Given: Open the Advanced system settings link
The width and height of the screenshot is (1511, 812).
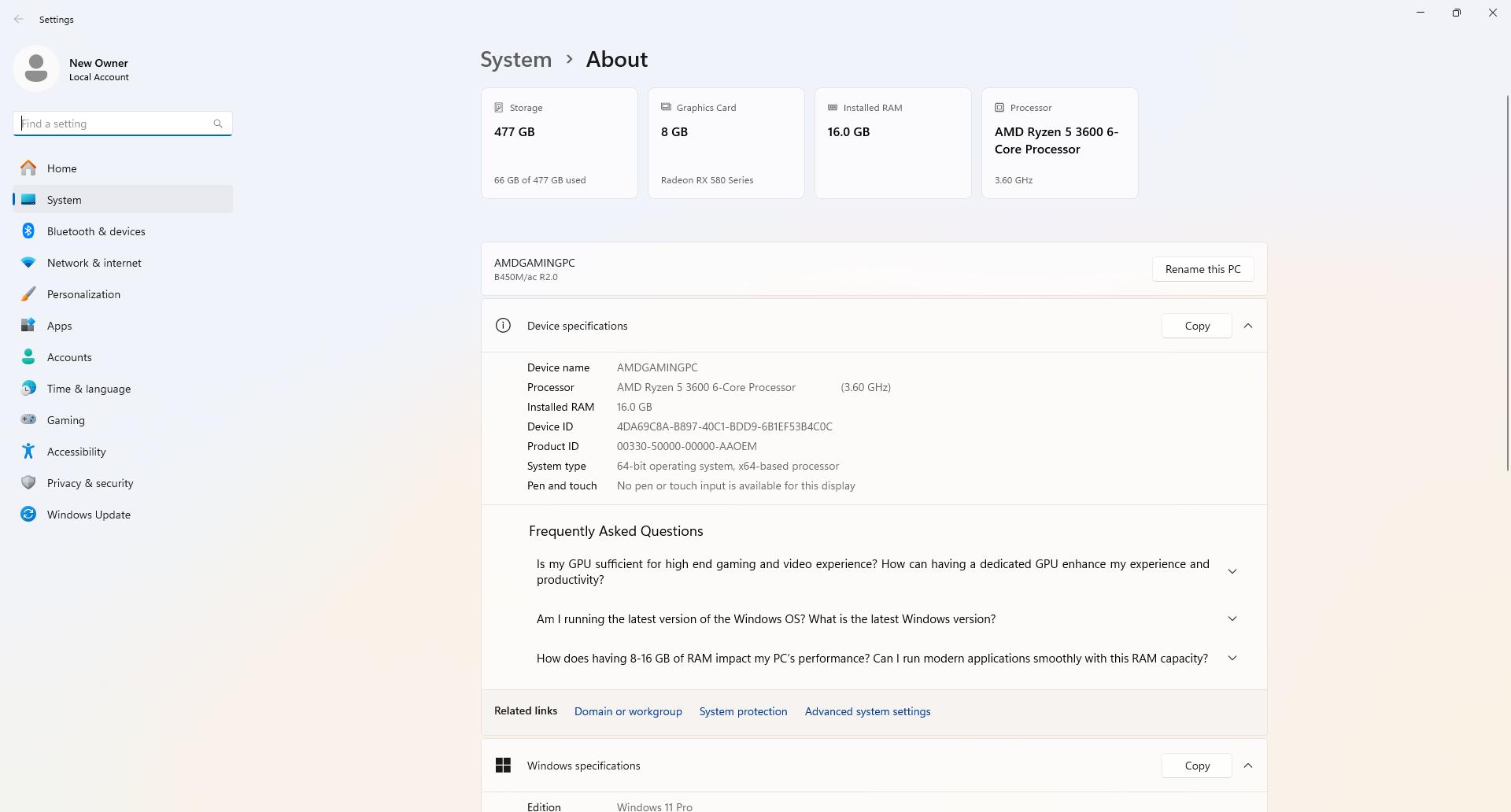Looking at the screenshot, I should [x=867, y=711].
